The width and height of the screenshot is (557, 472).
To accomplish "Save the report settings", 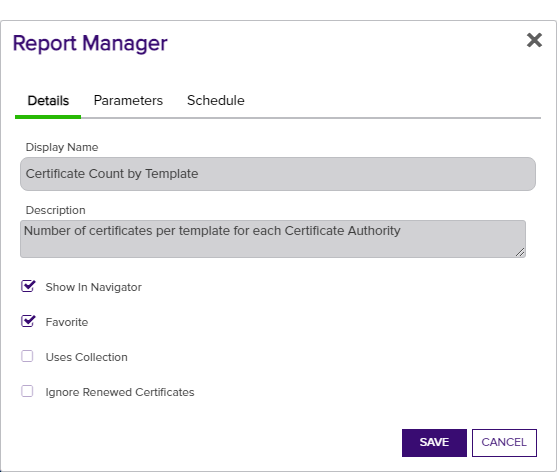I will point(434,443).
